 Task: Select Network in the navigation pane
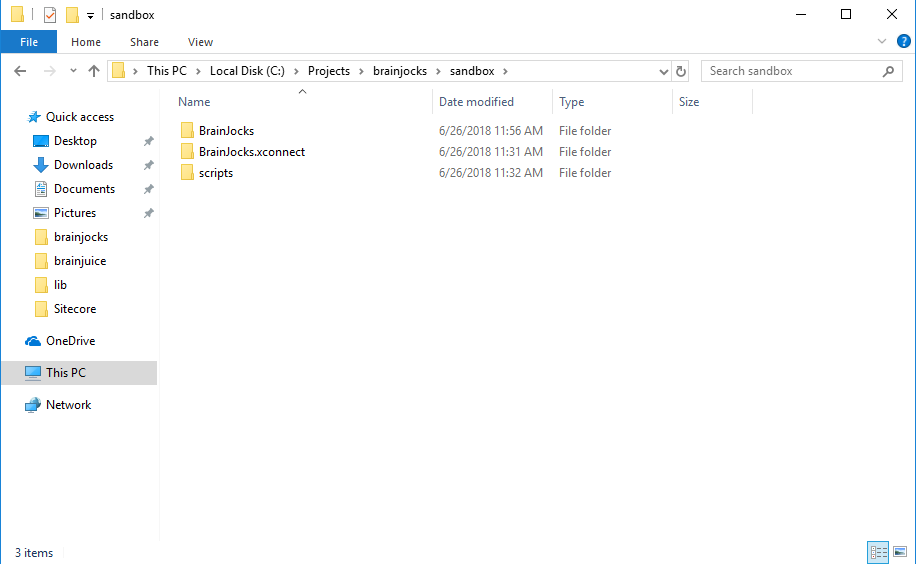[x=68, y=404]
